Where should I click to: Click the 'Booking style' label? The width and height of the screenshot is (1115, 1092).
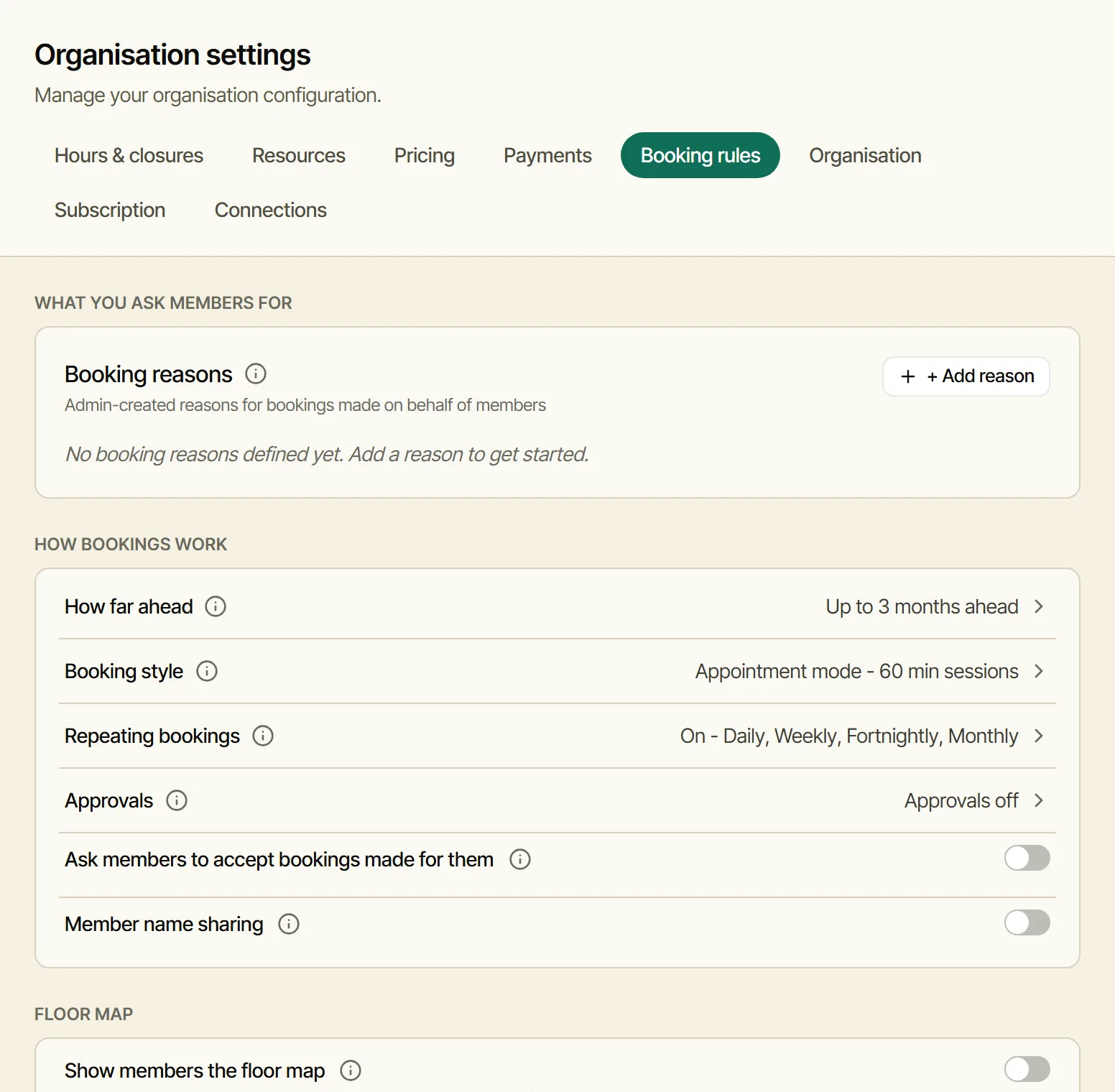click(x=124, y=671)
